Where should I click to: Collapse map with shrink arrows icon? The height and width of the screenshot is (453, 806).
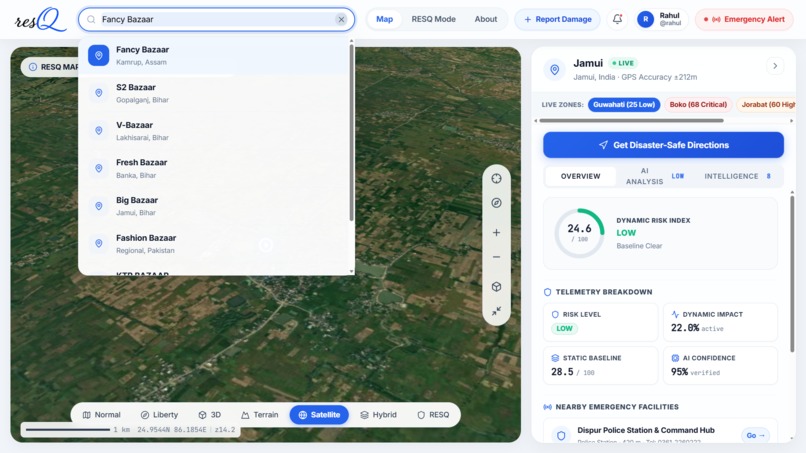point(496,311)
